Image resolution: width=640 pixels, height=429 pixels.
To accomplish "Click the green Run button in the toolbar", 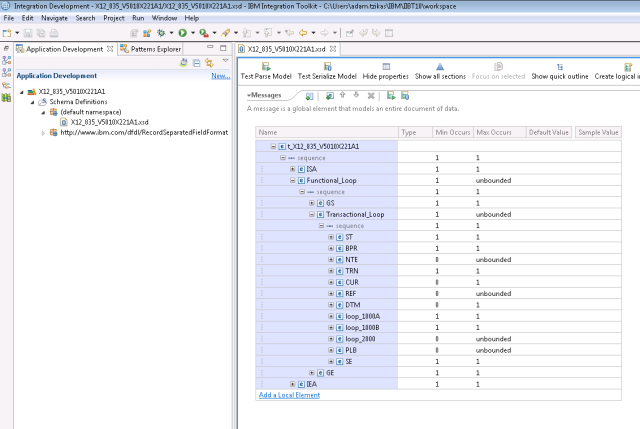I will click(182, 33).
